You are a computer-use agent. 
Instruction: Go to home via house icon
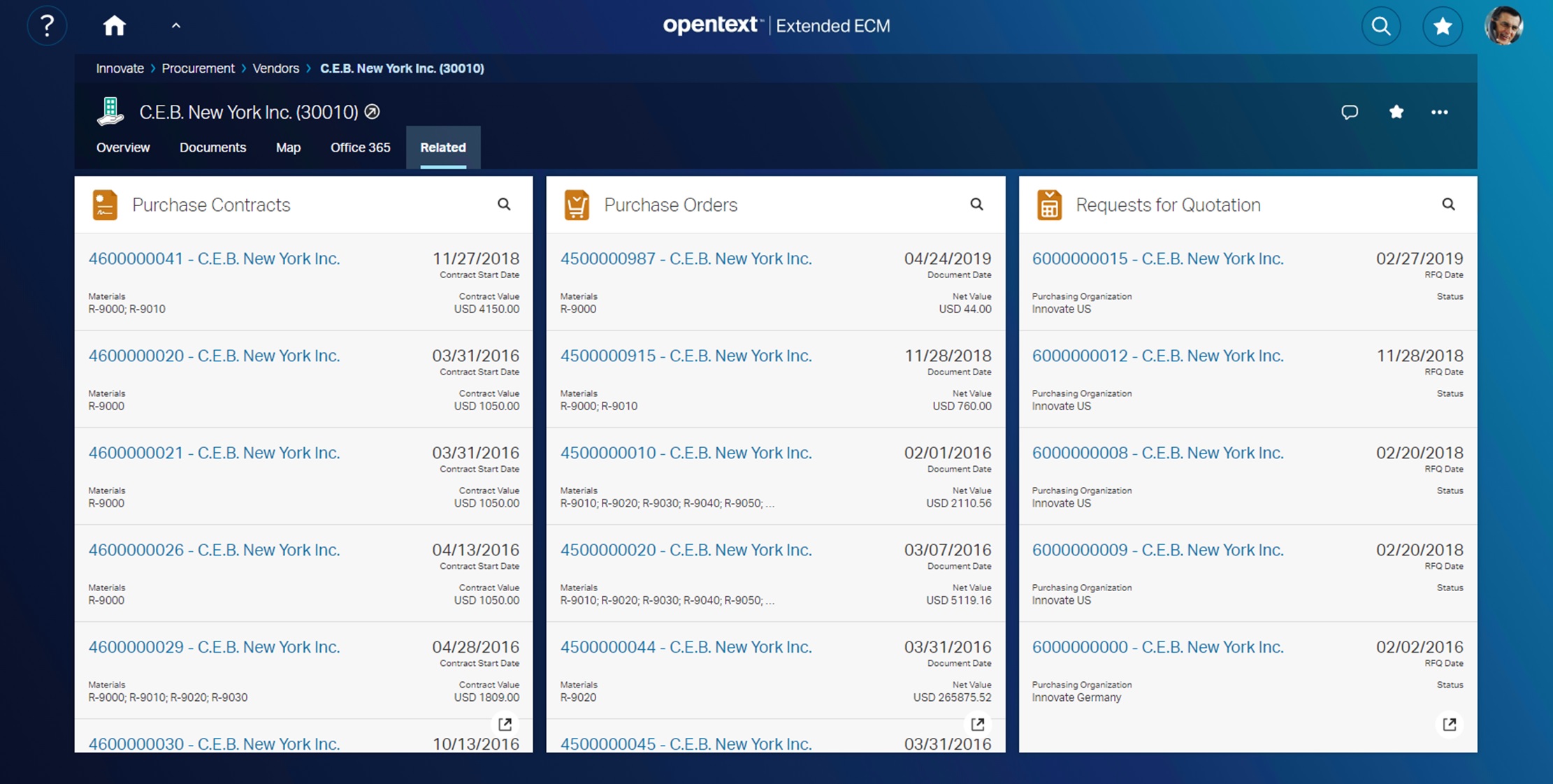114,26
